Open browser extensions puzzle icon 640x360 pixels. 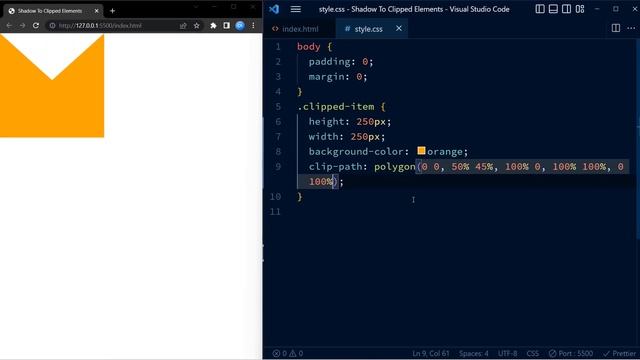[x=213, y=25]
